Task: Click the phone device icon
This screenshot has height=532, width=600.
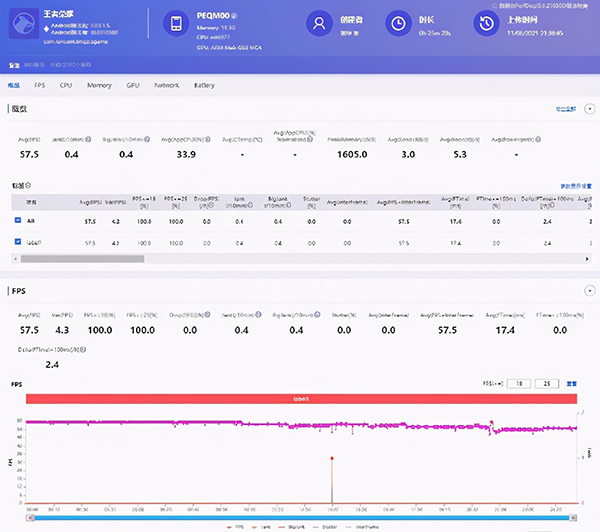Action: point(176,24)
